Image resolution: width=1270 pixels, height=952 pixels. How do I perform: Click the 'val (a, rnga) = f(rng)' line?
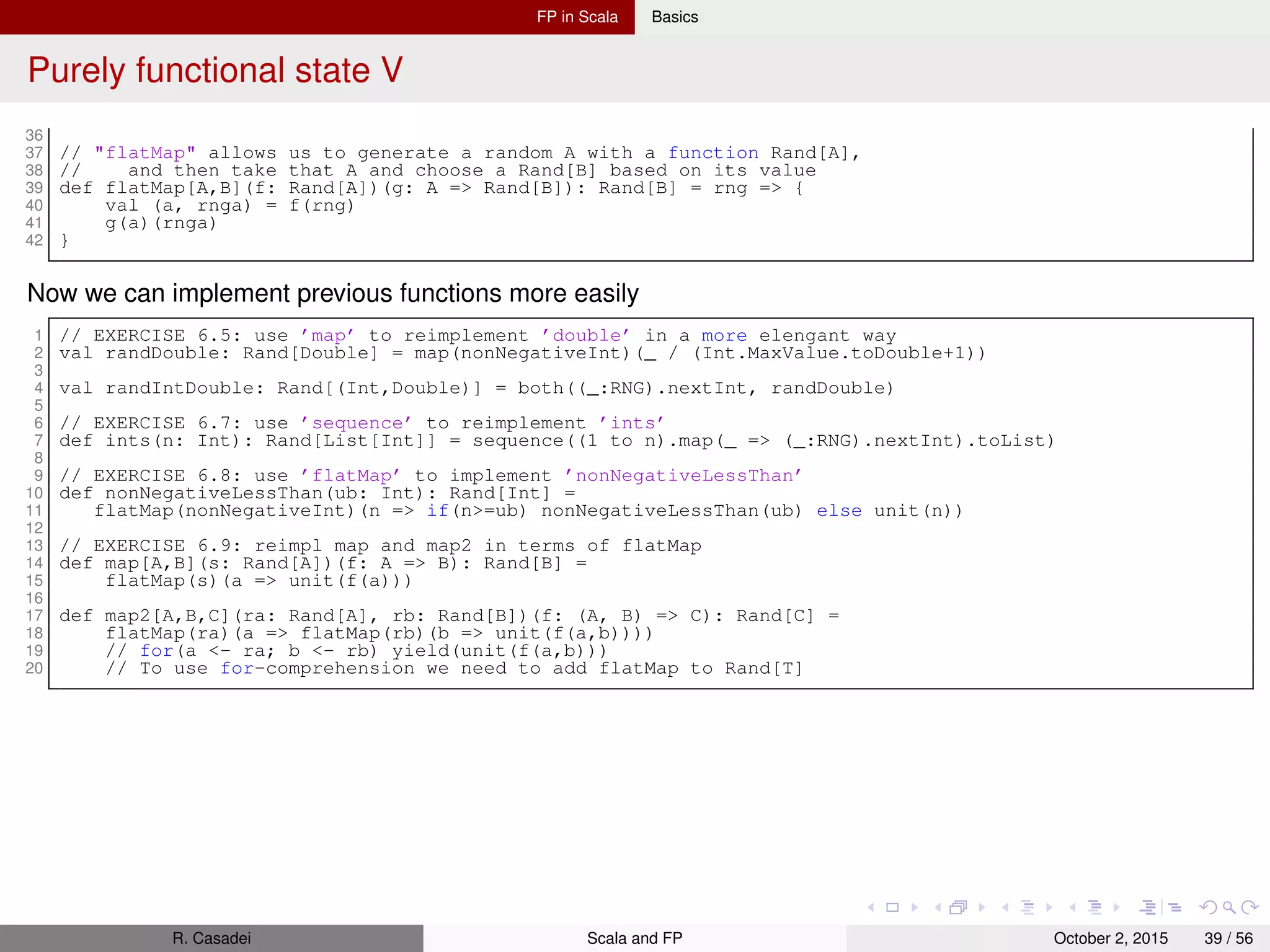[x=229, y=206]
